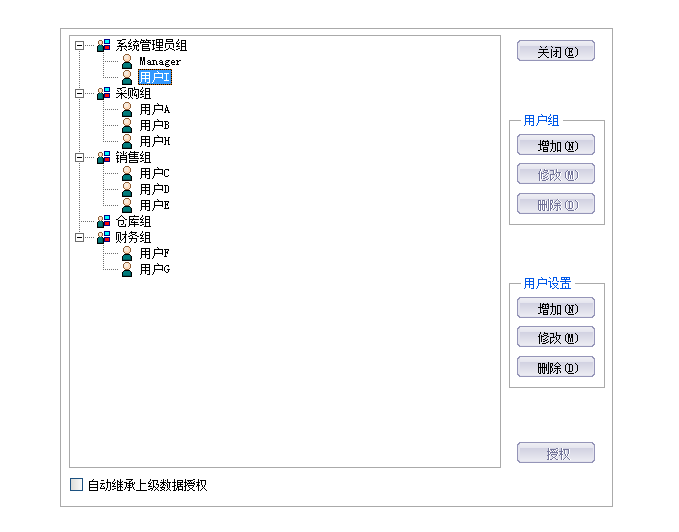This screenshot has width=679, height=532.
Task: Click 修改 in the 用户设置 section
Action: pyautogui.click(x=556, y=338)
